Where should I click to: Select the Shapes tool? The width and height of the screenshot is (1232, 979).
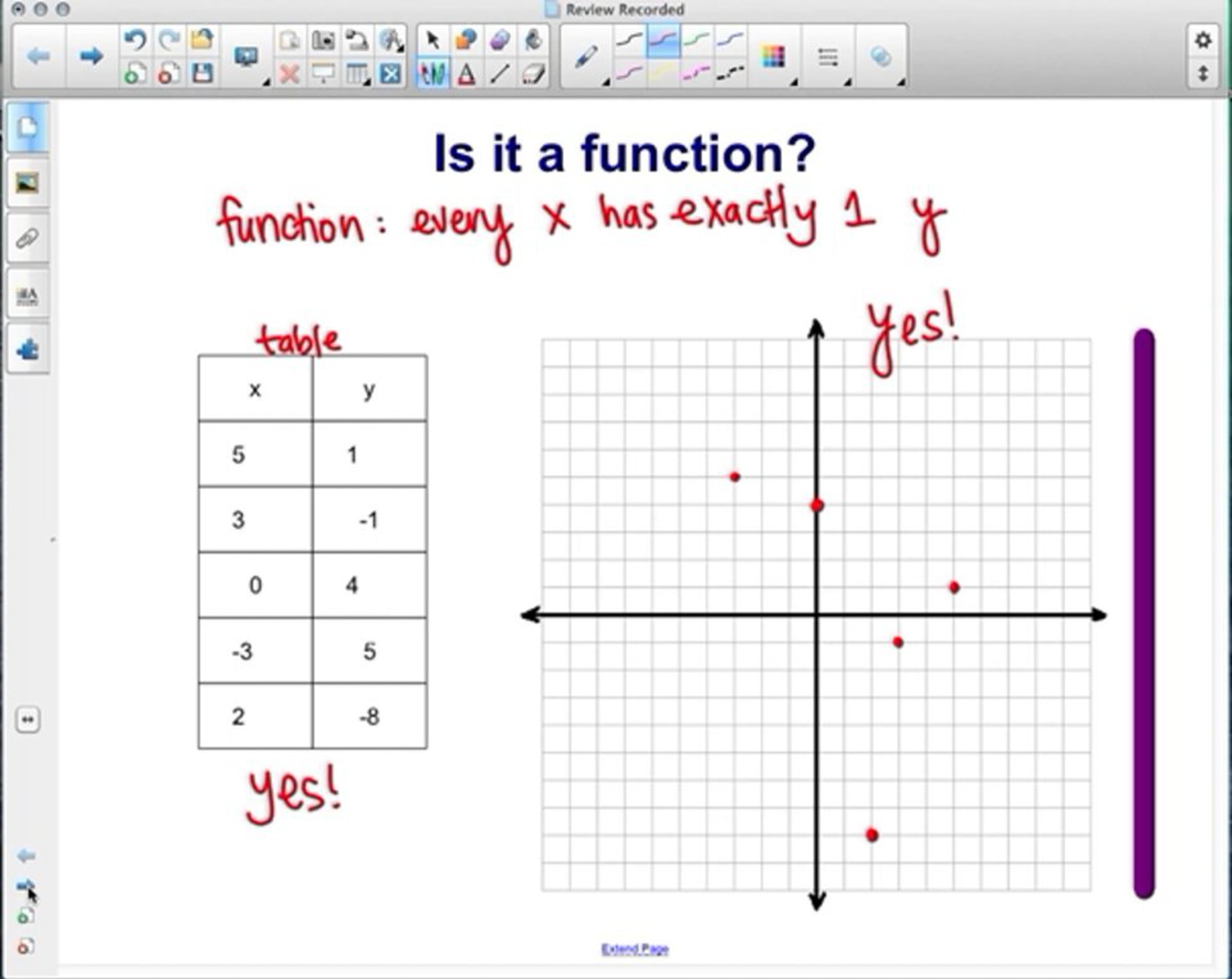coord(466,40)
